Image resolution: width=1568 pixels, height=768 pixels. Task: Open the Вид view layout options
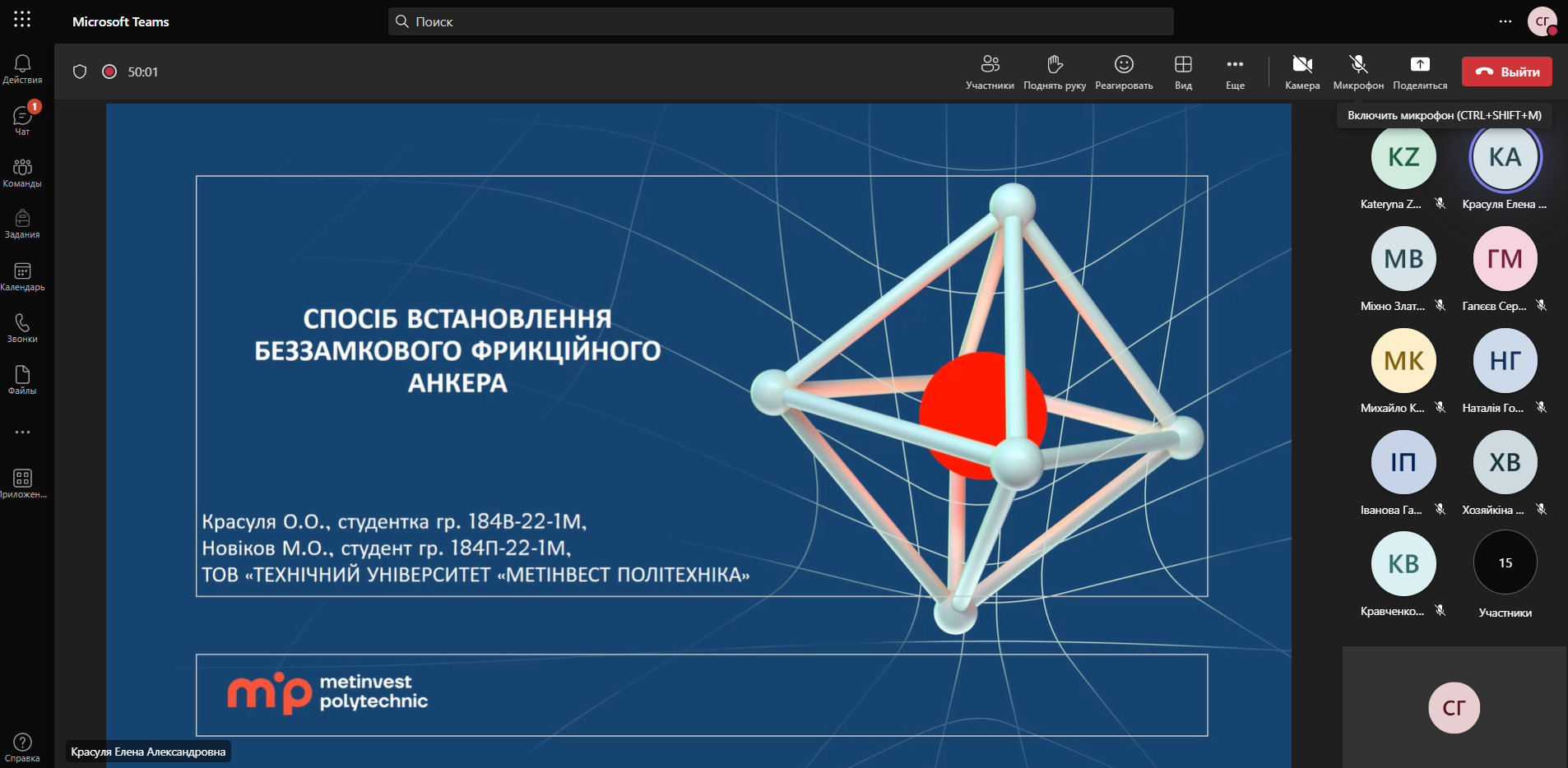coord(1183,72)
